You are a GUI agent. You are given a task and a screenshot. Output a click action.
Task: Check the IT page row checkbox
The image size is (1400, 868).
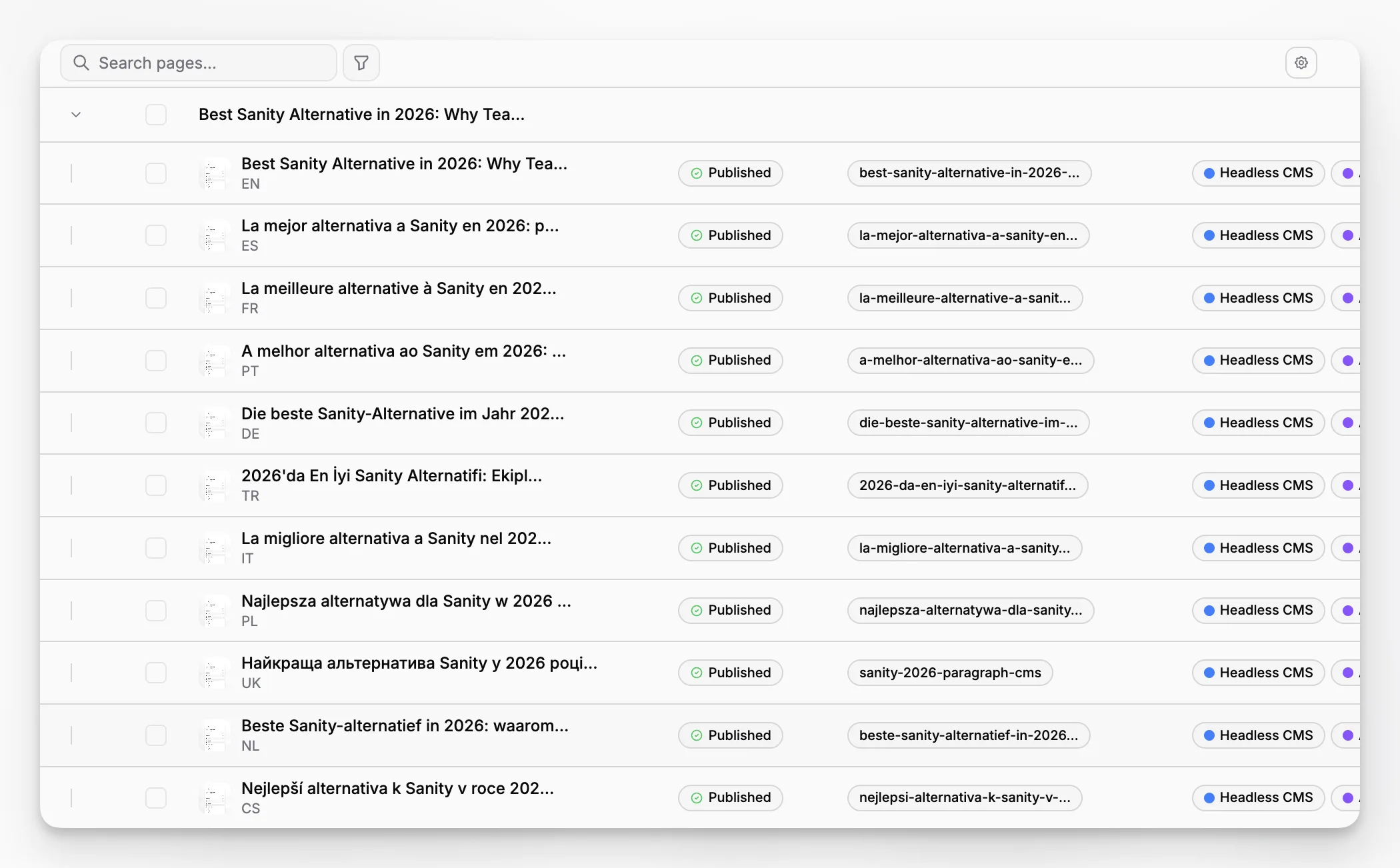[156, 548]
